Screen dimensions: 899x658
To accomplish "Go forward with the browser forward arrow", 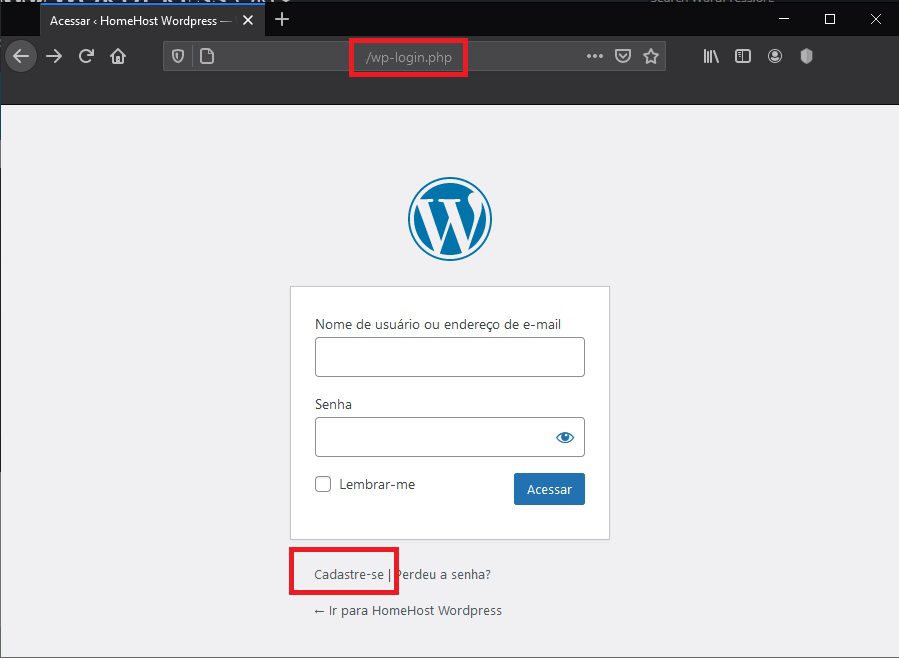I will 54,56.
